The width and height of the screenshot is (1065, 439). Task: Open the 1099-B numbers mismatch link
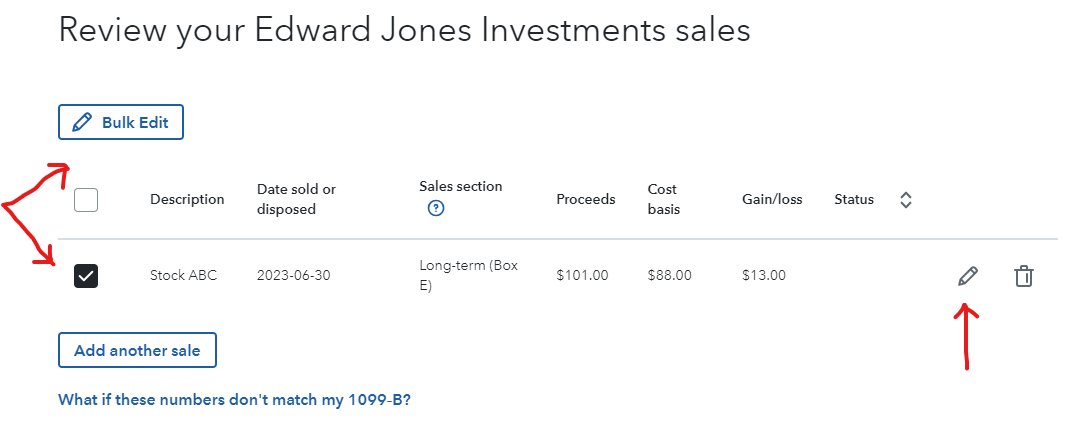pos(235,400)
